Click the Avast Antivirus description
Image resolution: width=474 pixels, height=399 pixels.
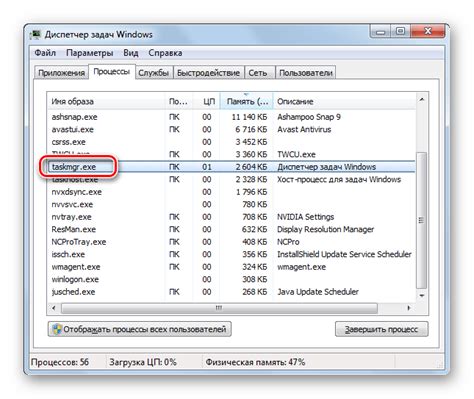tap(304, 129)
